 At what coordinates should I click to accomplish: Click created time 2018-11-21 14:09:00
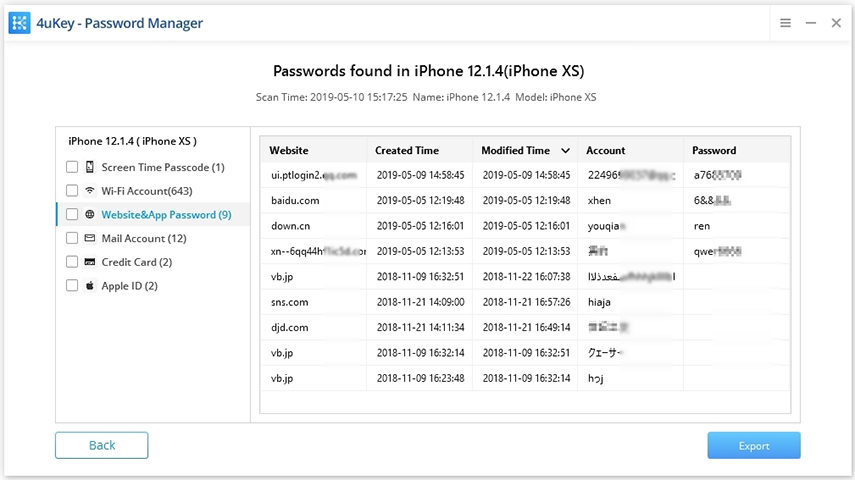tap(420, 302)
